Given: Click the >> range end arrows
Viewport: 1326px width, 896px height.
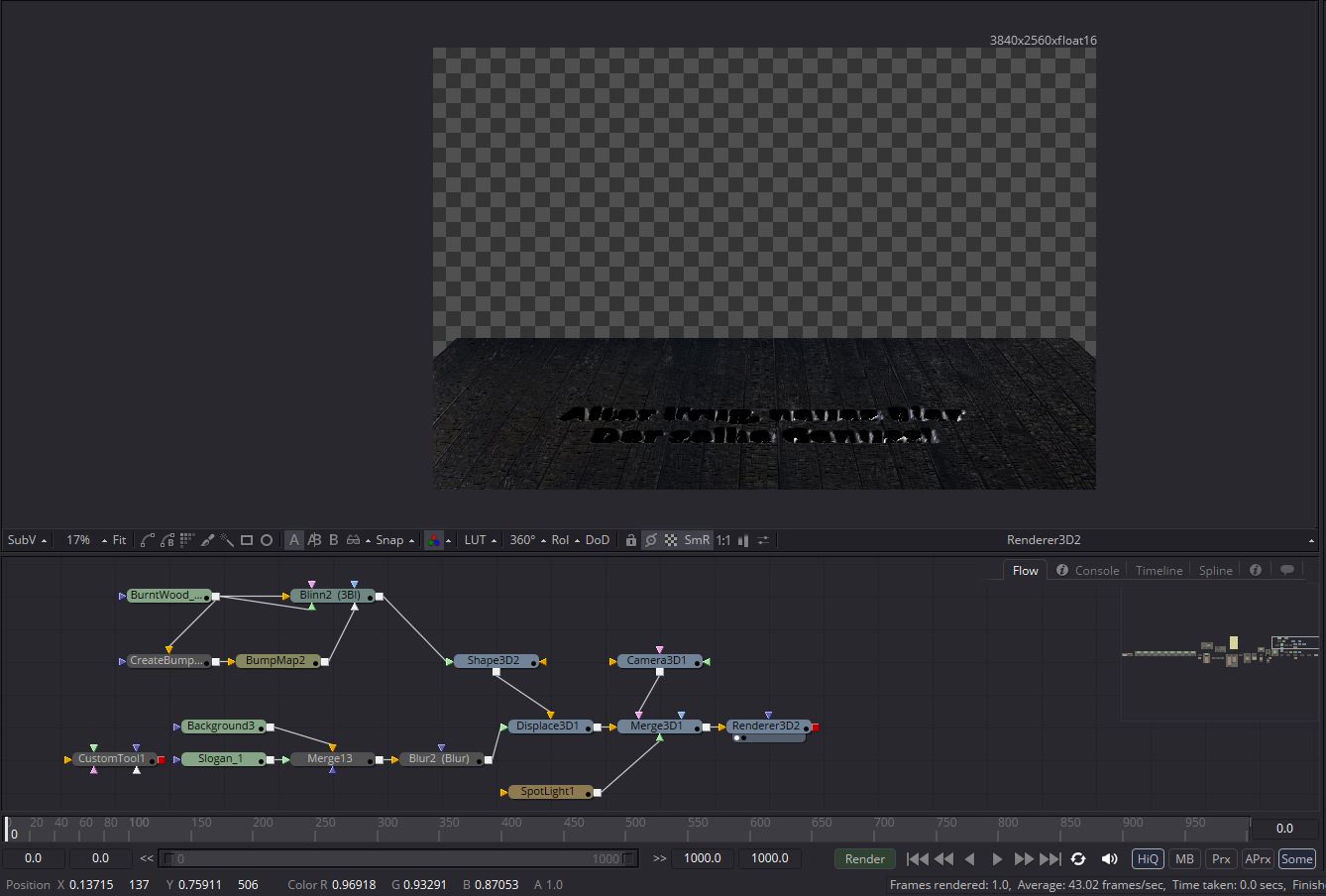Looking at the screenshot, I should click(659, 858).
